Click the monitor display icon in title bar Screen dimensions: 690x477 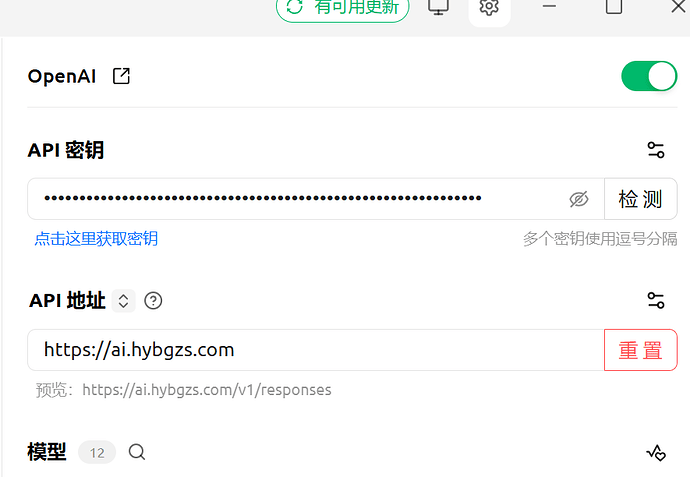[439, 7]
